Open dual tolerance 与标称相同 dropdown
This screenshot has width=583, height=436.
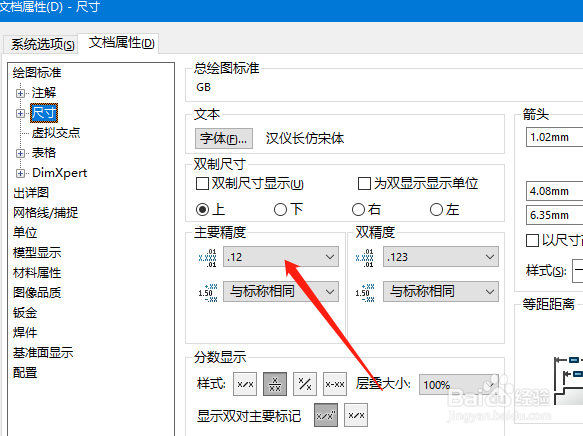click(441, 291)
